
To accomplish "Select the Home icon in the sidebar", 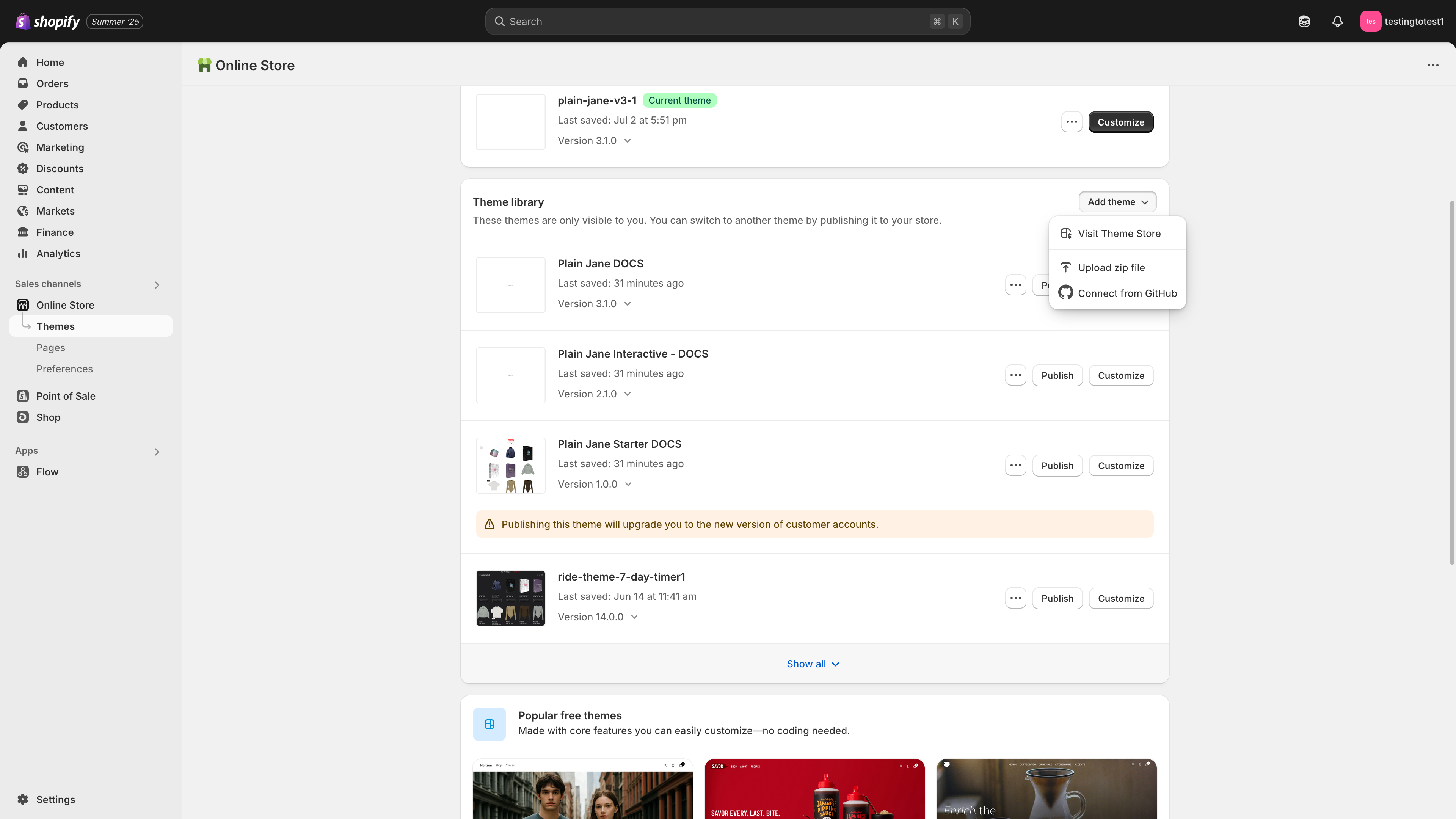I will (23, 62).
